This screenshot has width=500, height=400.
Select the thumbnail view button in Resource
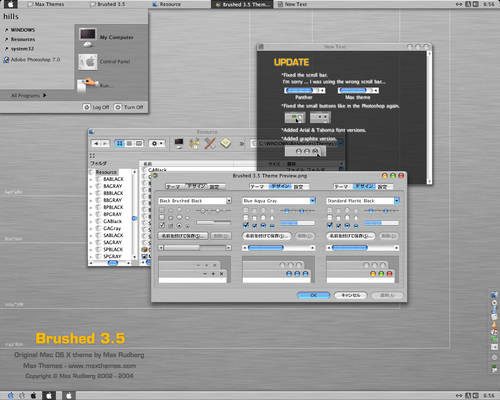139,143
